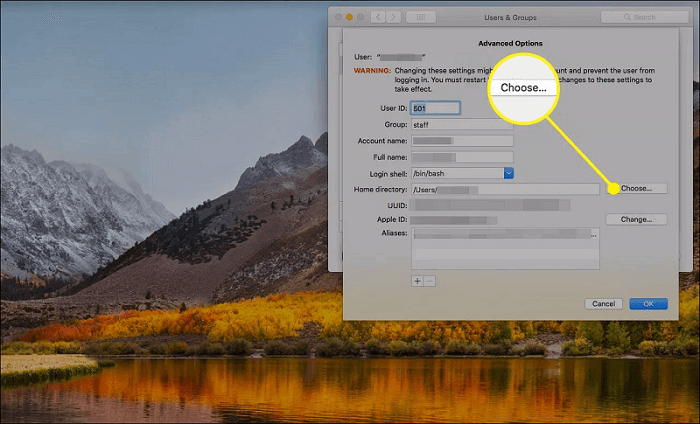
Task: Select the Account name text field
Action: [462, 141]
